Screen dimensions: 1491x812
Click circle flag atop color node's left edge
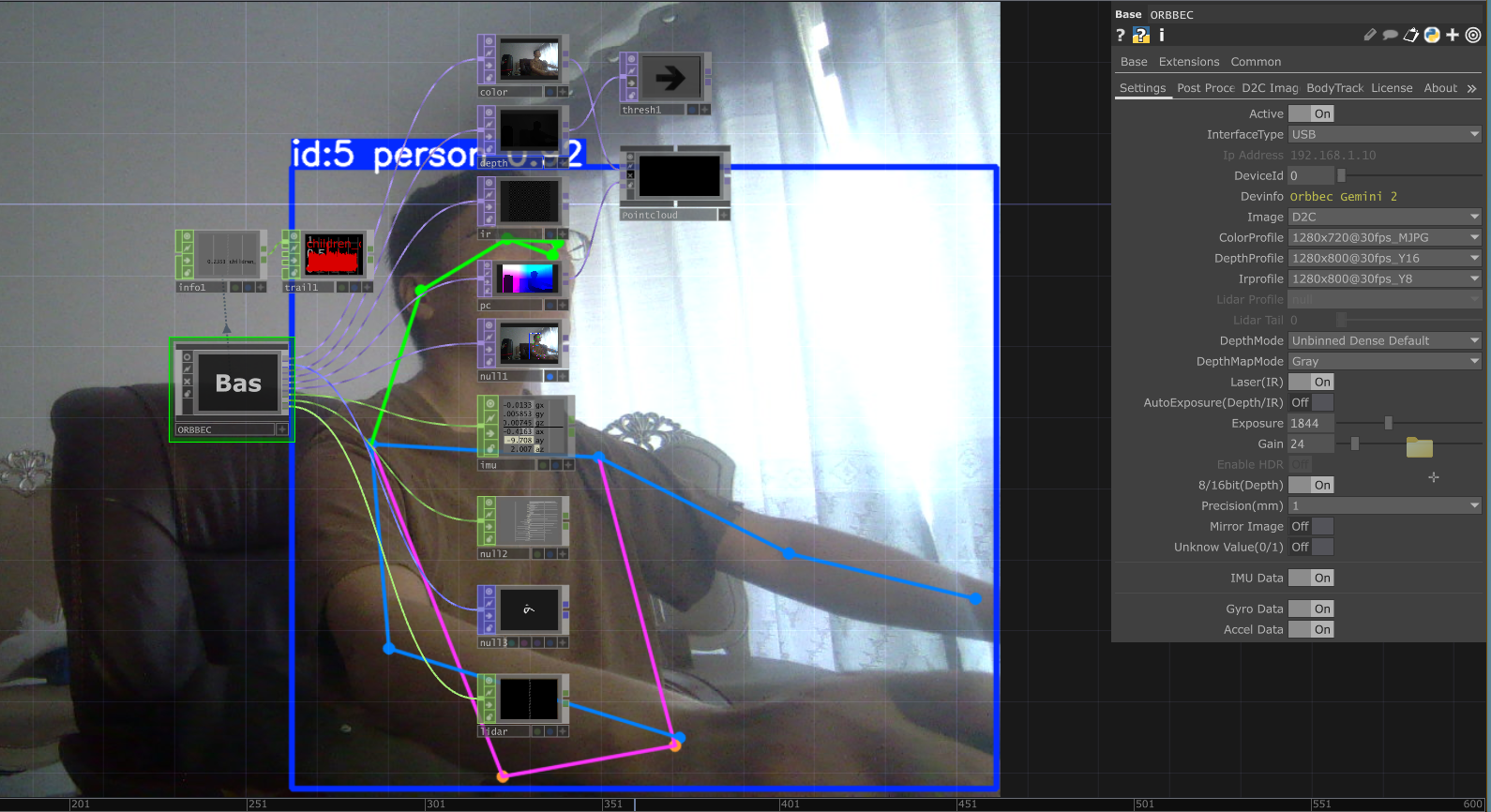coord(488,41)
